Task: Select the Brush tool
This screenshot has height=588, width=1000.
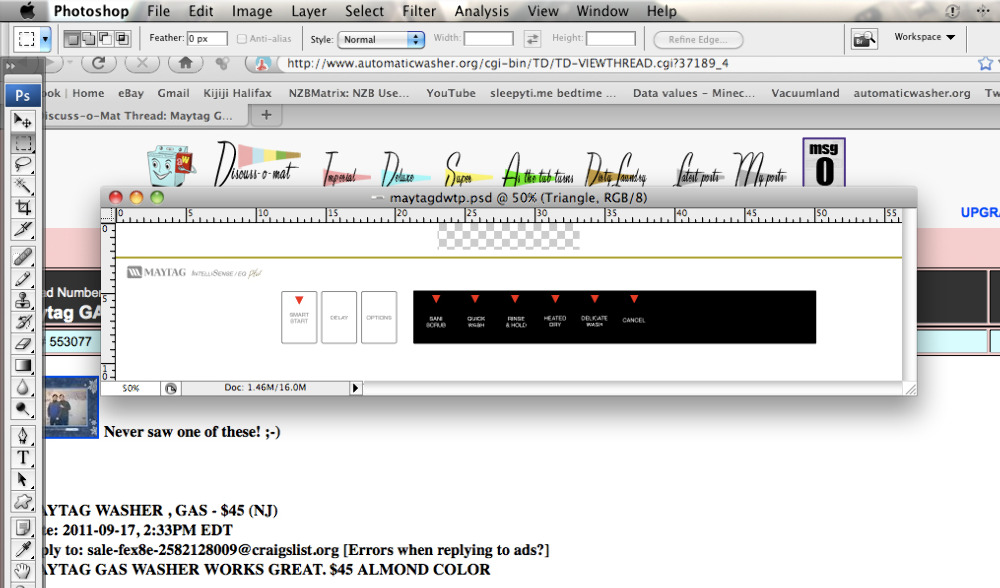Action: click(22, 279)
